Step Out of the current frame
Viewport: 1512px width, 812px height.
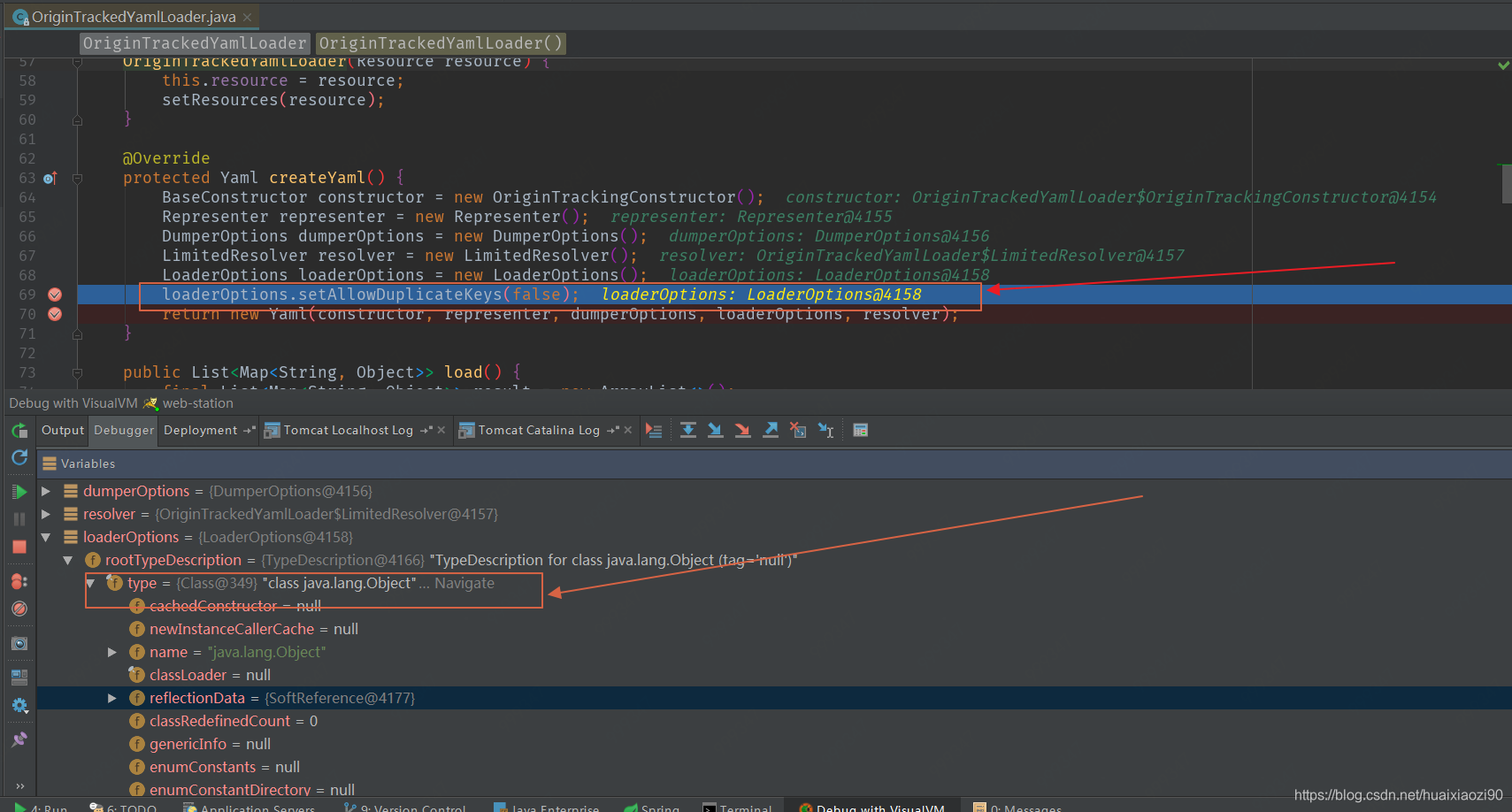(770, 430)
